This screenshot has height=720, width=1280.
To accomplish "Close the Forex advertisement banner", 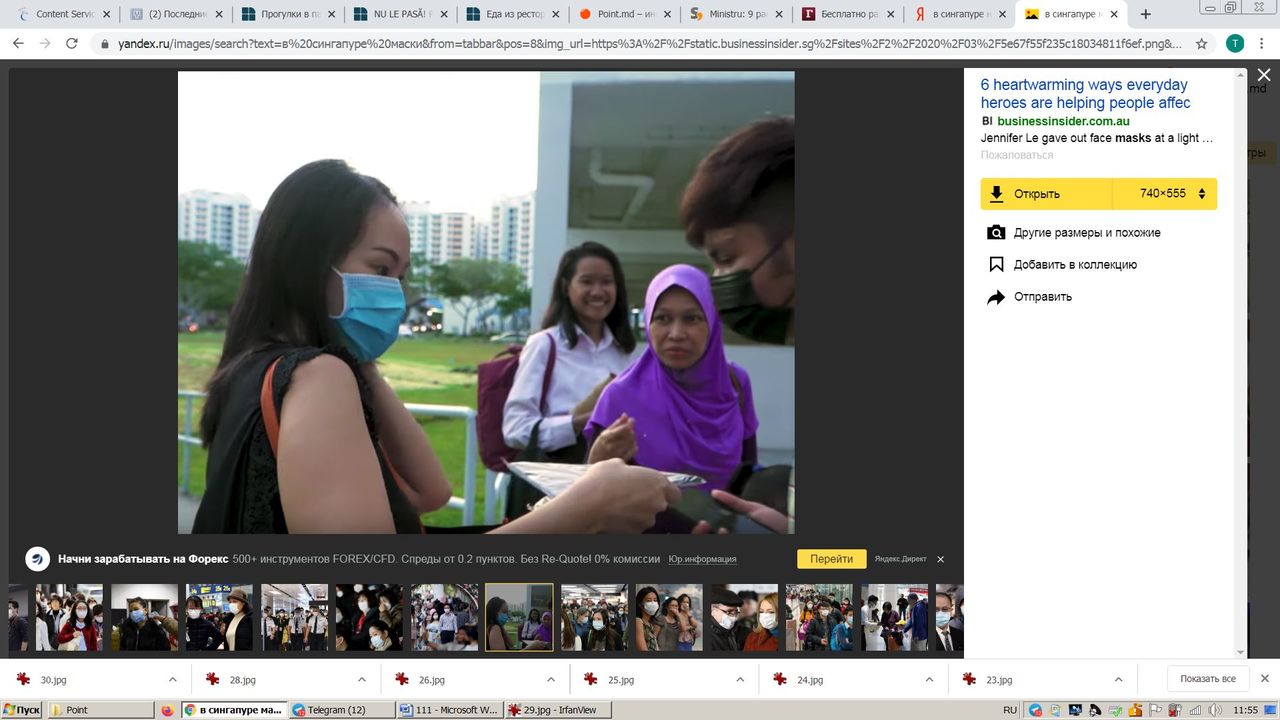I will 940,559.
